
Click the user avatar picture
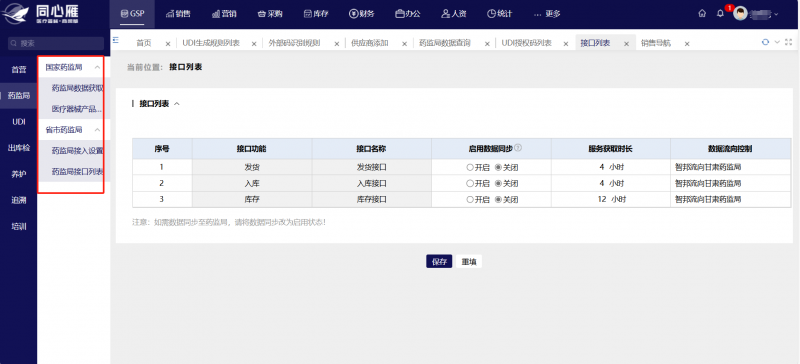coord(740,14)
